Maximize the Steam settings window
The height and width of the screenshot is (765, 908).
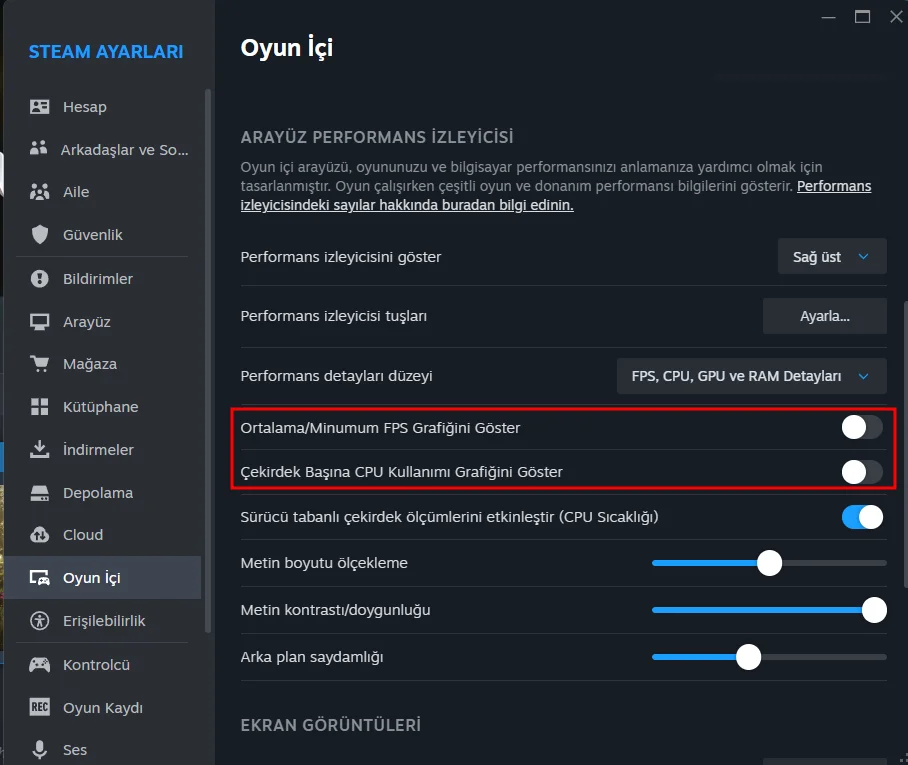tap(862, 17)
